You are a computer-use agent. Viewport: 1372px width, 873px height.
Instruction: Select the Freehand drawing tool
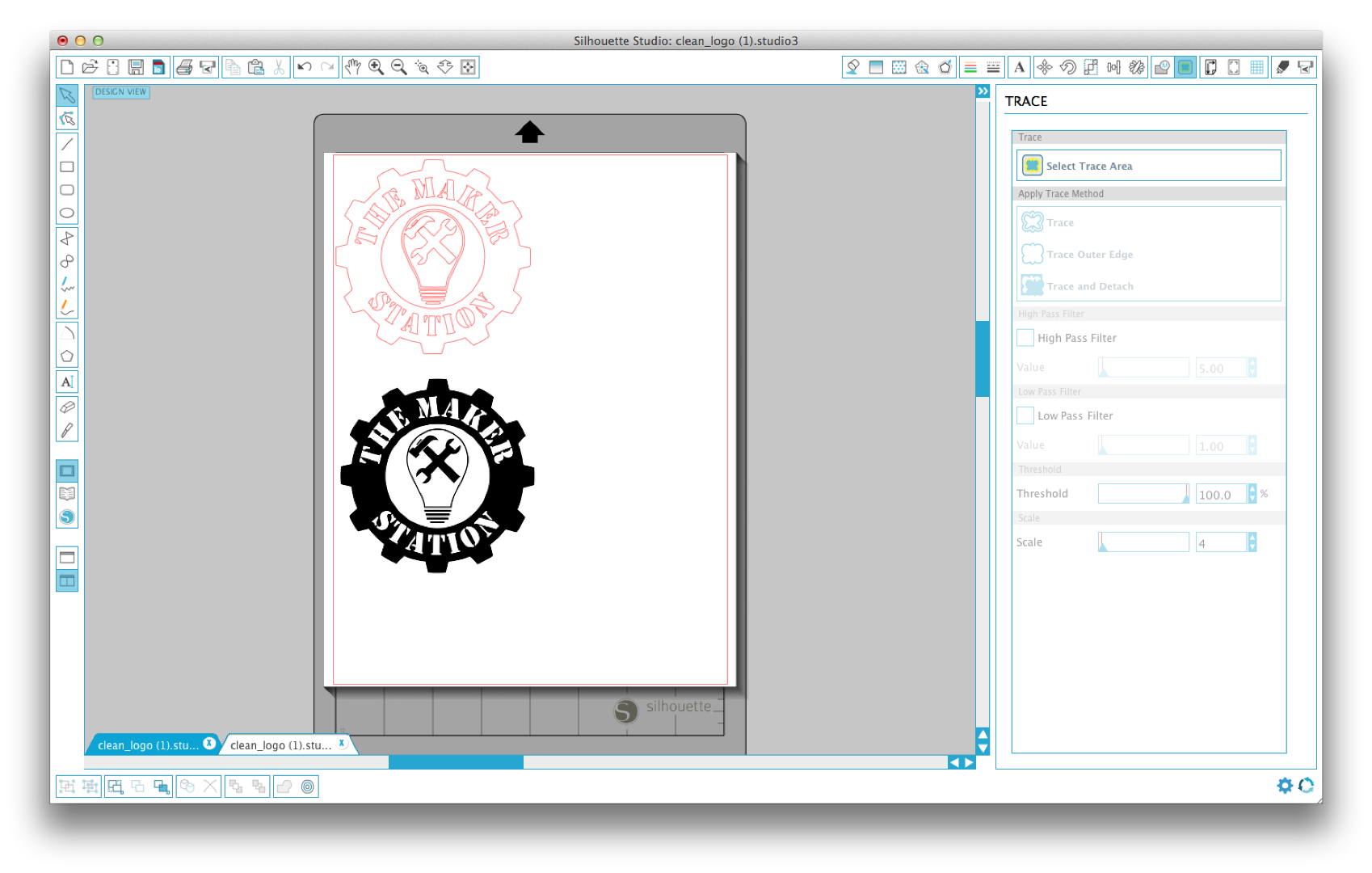(x=67, y=286)
